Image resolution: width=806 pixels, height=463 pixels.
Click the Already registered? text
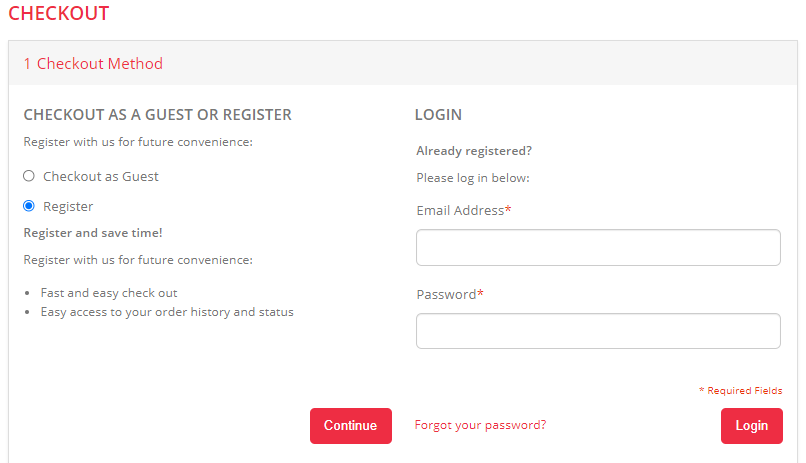[x=474, y=151]
